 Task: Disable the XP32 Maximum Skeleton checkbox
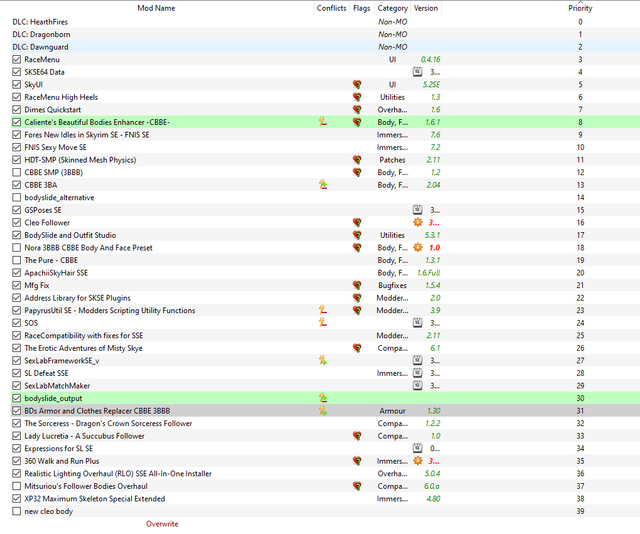16,498
